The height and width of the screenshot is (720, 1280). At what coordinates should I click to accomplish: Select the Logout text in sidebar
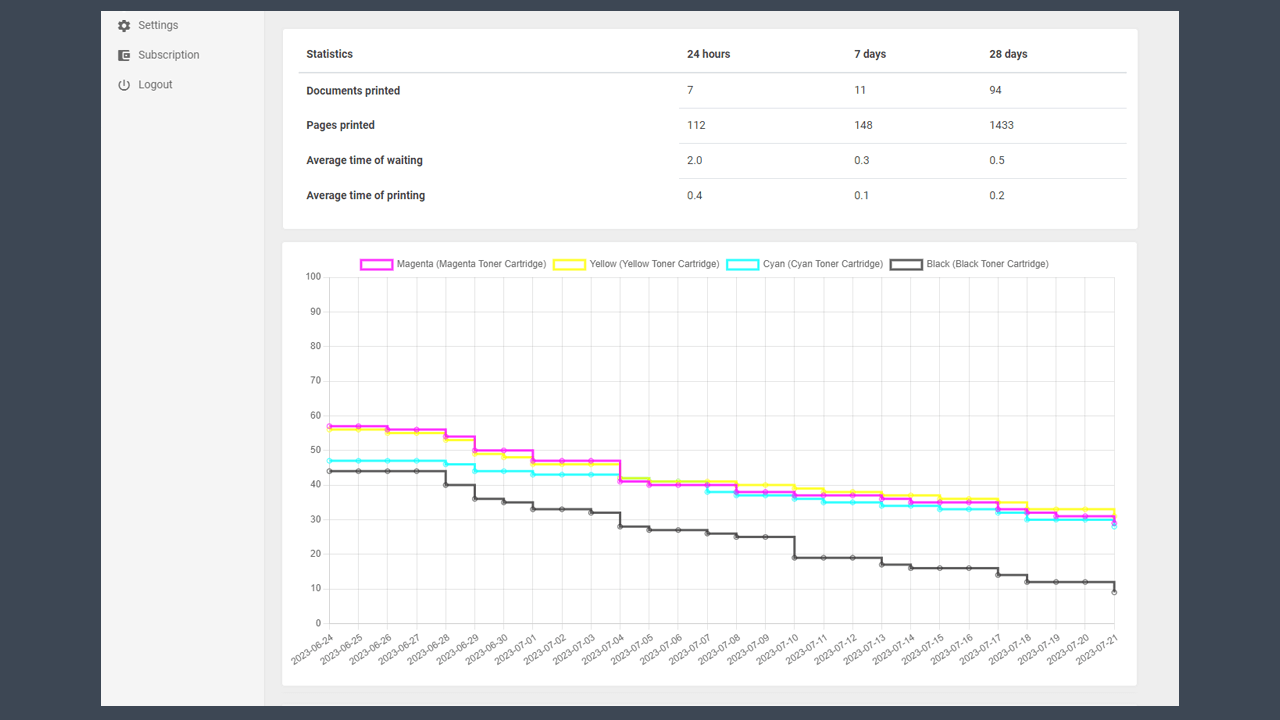tap(155, 85)
